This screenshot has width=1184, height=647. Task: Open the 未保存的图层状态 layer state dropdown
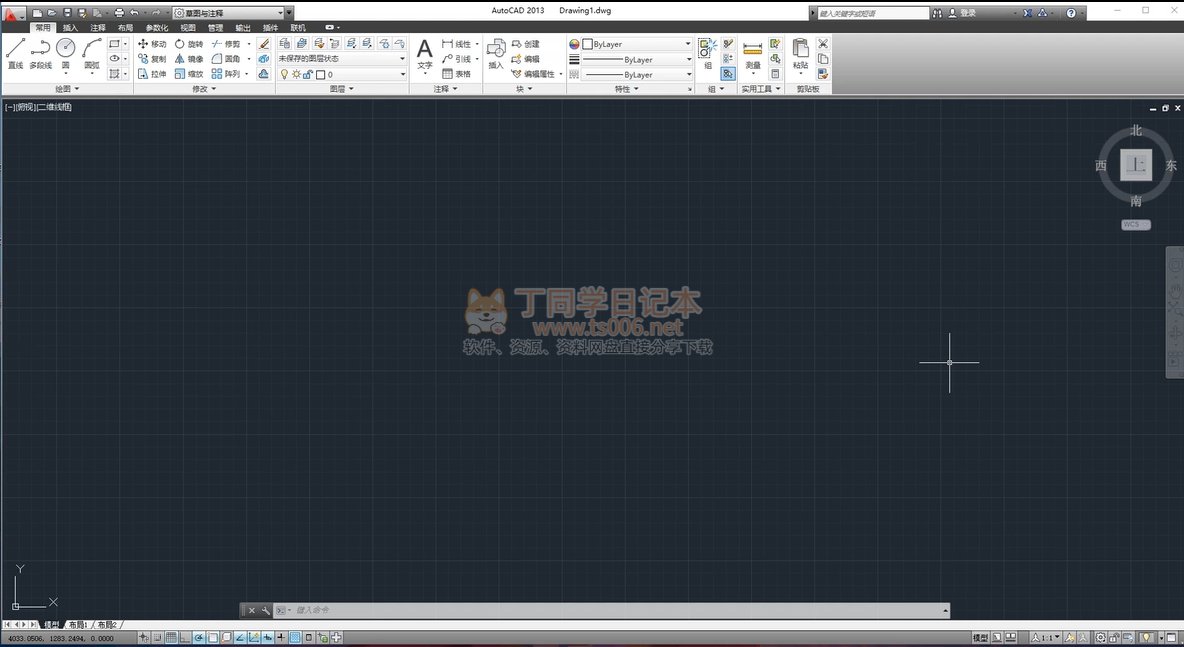point(342,58)
